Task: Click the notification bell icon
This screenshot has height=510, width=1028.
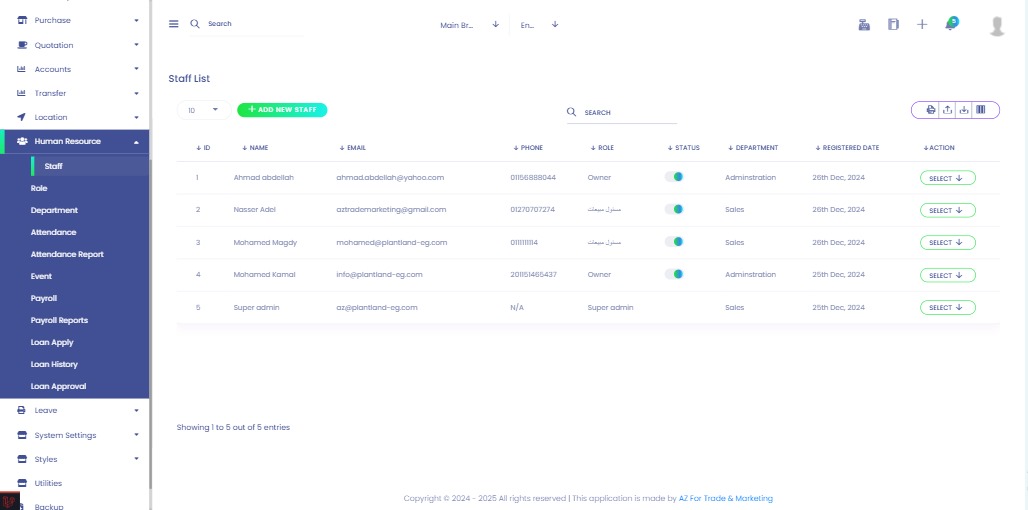Action: [950, 24]
